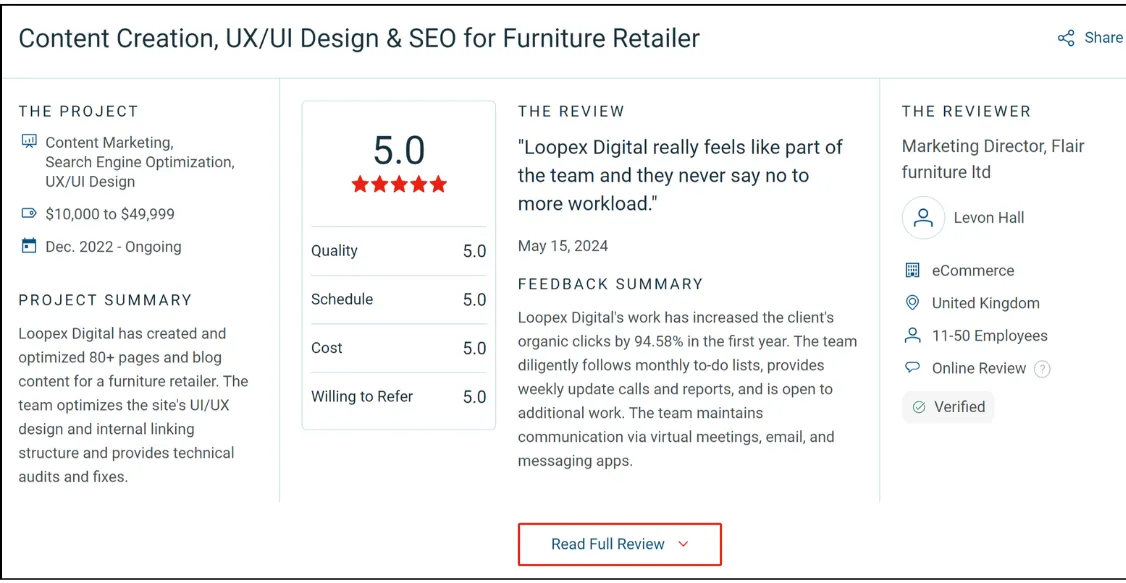The width and height of the screenshot is (1126, 583).
Task: Click the United Kingdom location text
Action: [x=985, y=303]
